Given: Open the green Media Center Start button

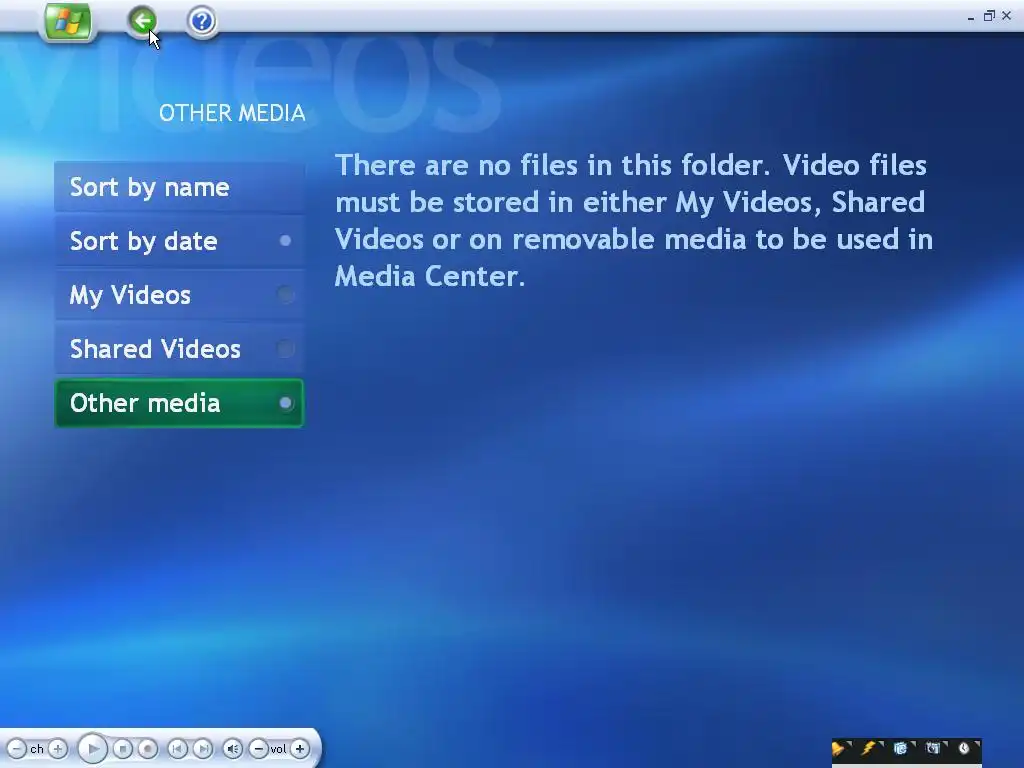Looking at the screenshot, I should coord(69,22).
